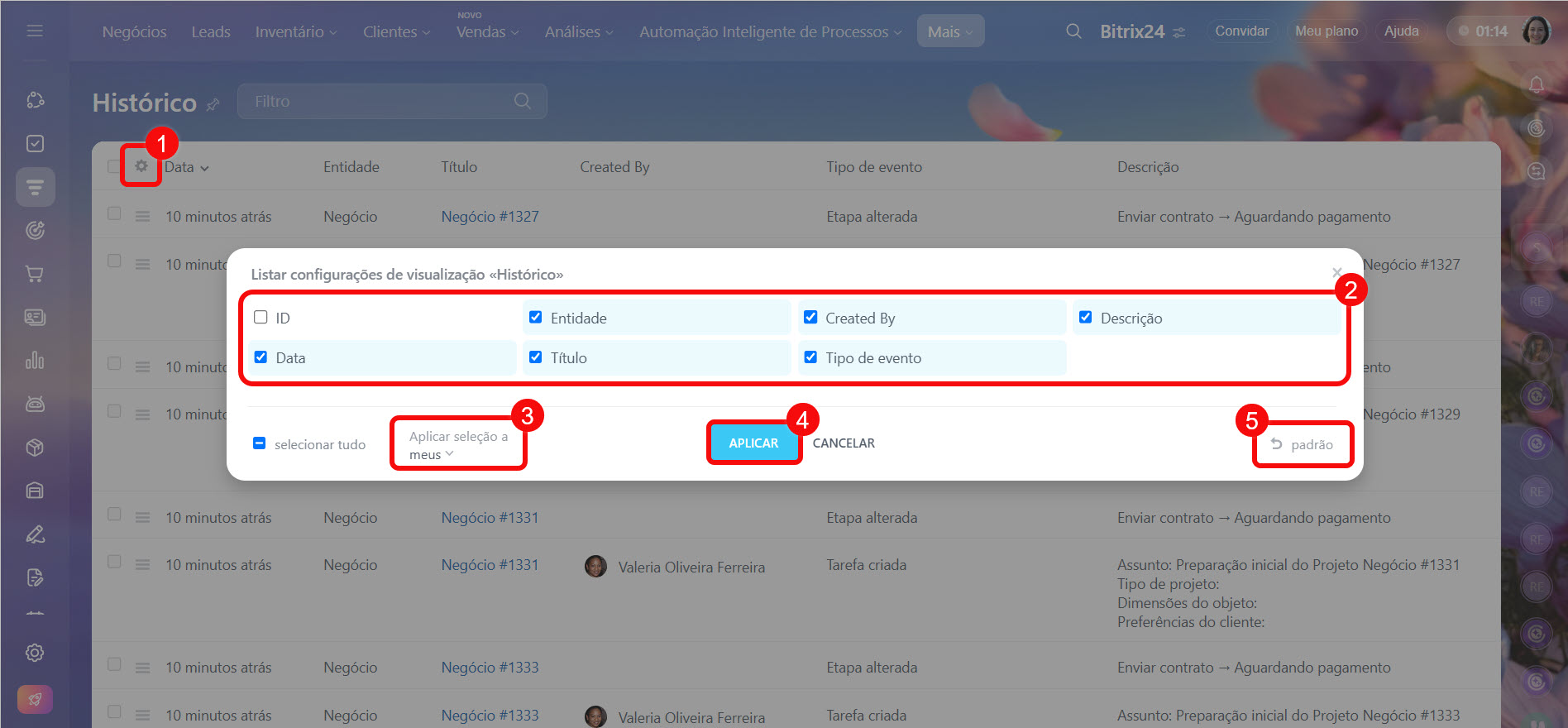Toggle the Descrição column checkbox
1568x728 pixels.
(1086, 318)
